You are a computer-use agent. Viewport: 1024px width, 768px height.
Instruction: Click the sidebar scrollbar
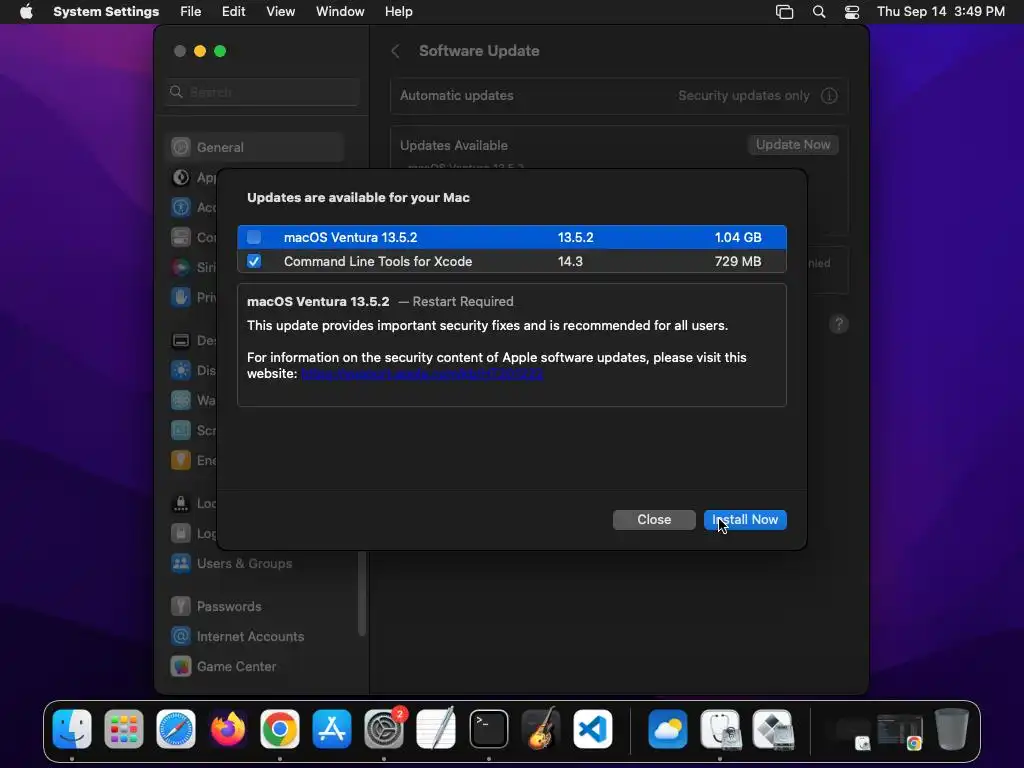click(362, 593)
